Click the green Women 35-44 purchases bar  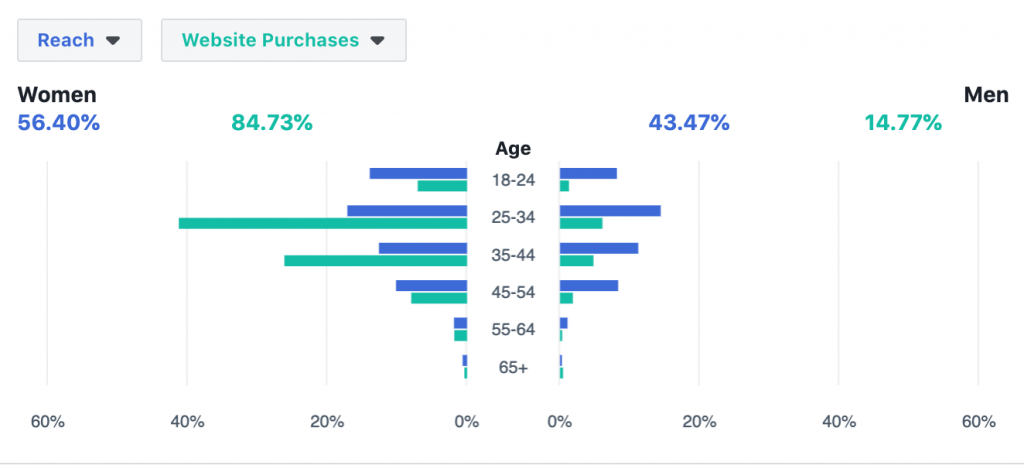coord(375,260)
